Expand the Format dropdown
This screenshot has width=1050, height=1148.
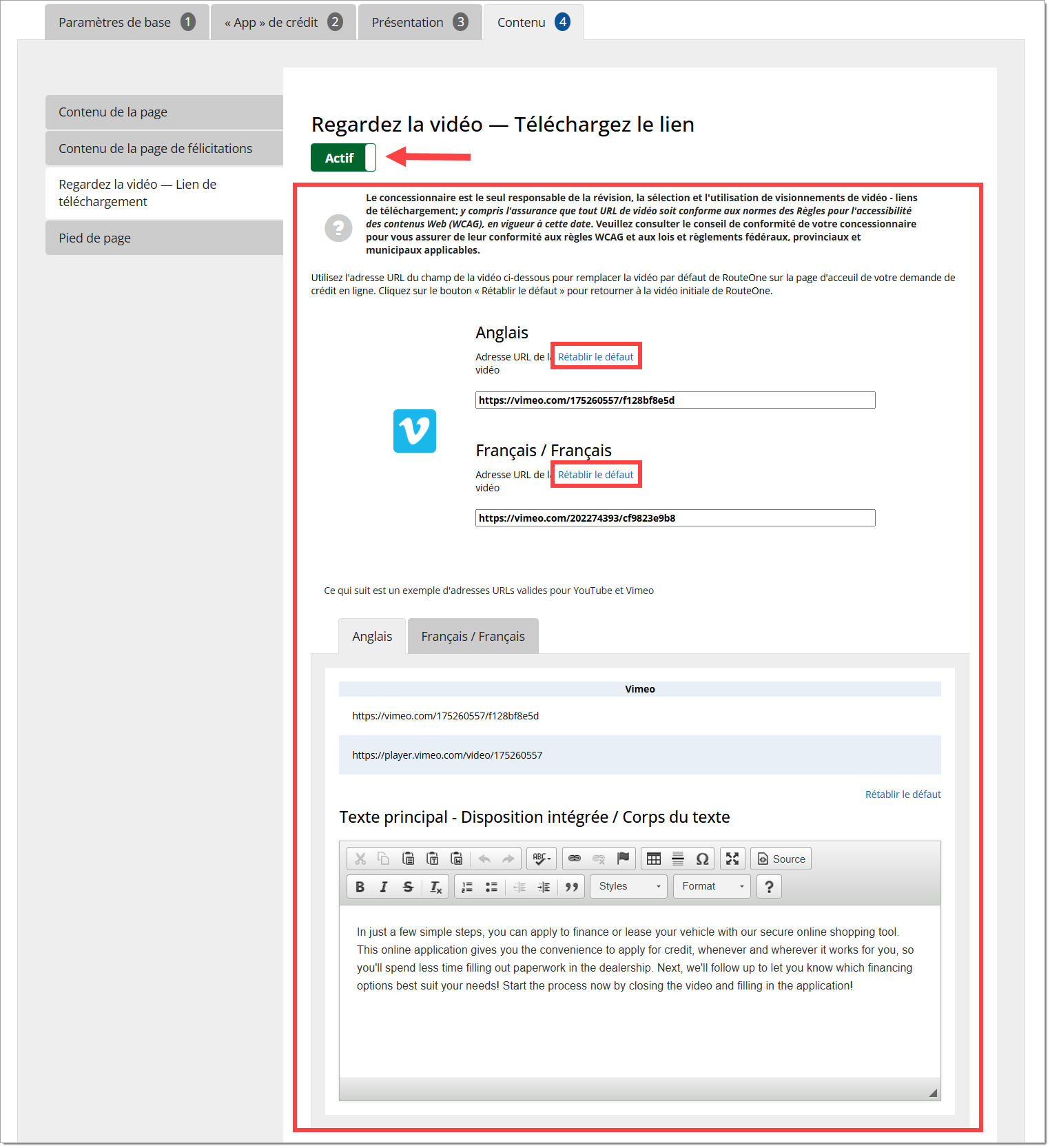pos(712,887)
